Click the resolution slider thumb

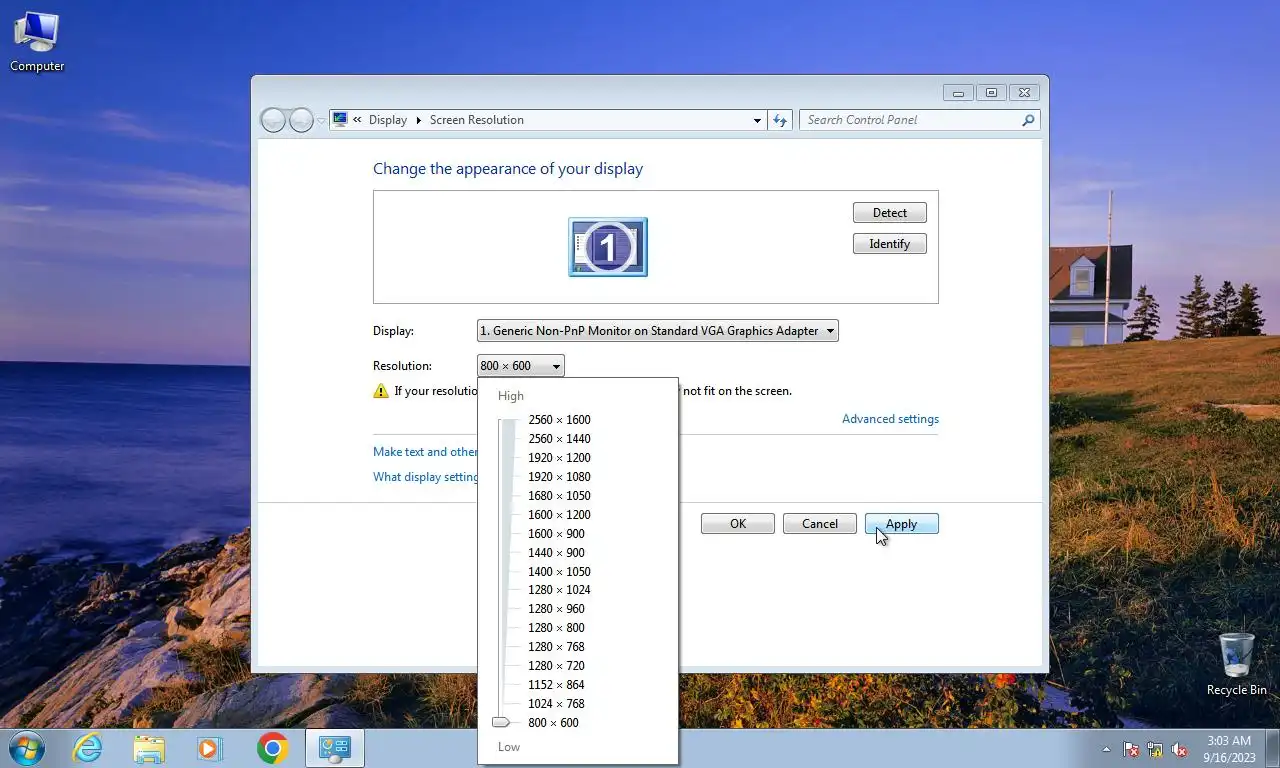tap(501, 722)
